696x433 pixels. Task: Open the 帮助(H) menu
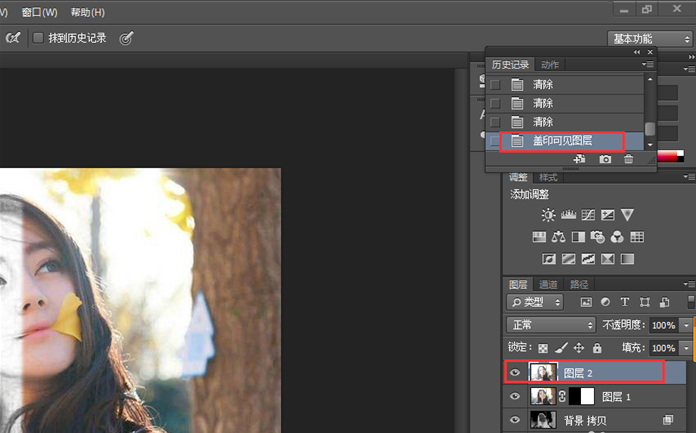point(87,12)
